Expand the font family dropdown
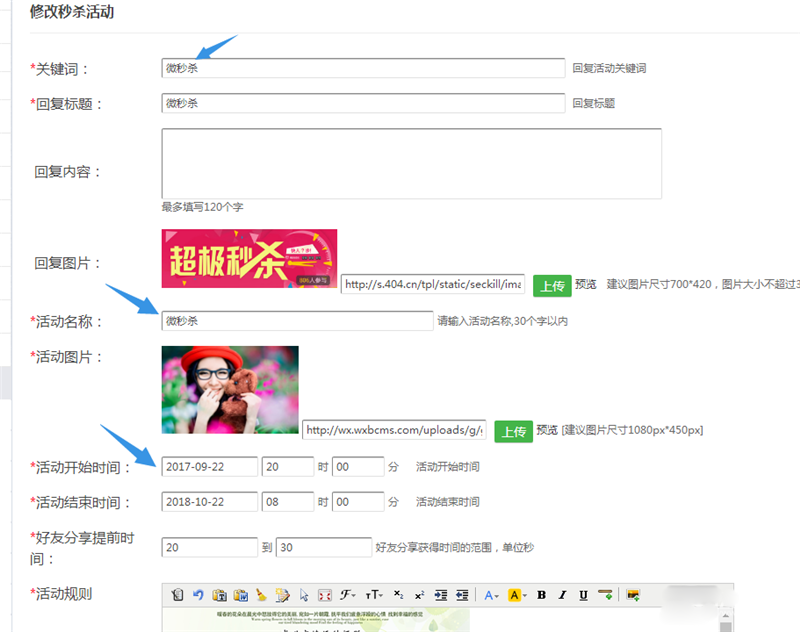 tap(345, 595)
